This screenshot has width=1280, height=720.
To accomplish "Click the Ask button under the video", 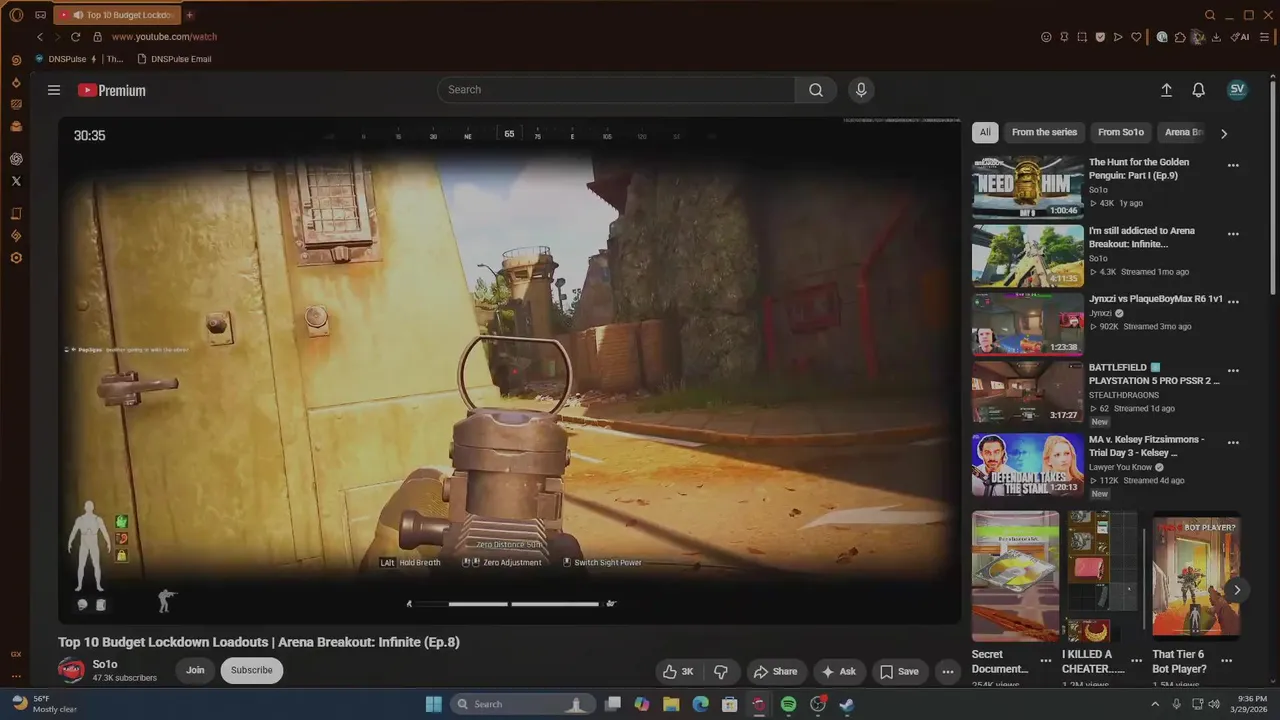I will [x=839, y=671].
